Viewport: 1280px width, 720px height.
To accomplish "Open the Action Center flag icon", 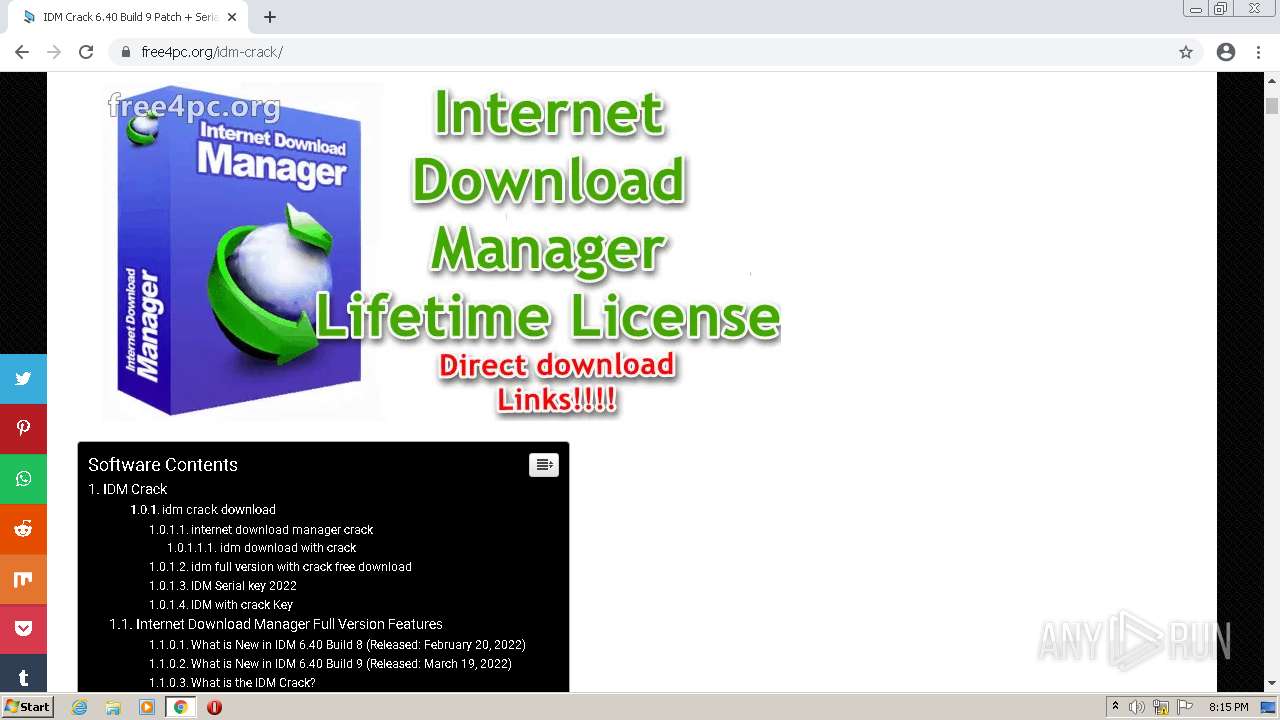I will (1184, 707).
